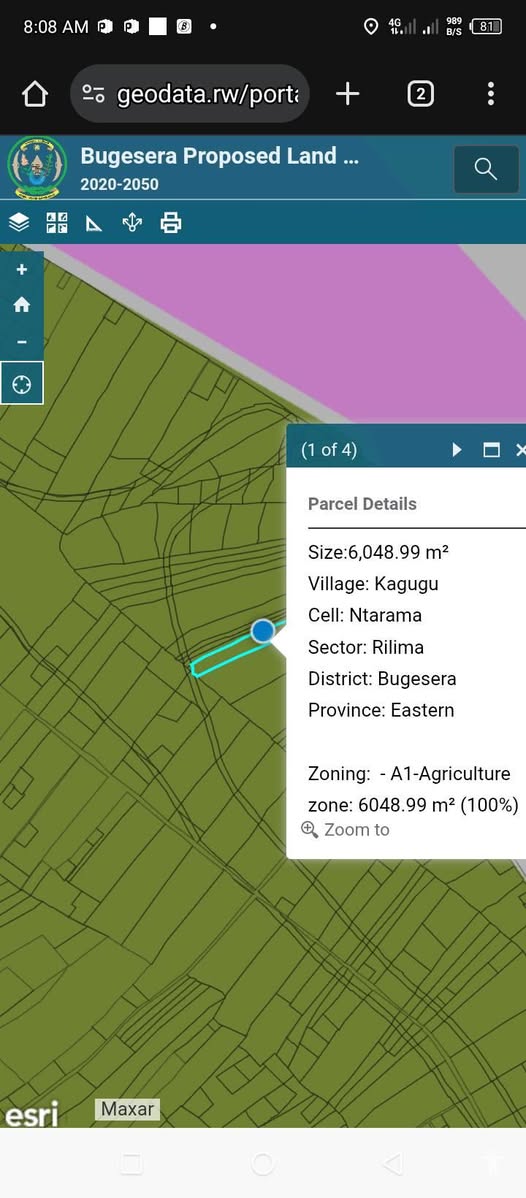Screen dimensions: 526x1198
Task: Go to browser home page
Action: 34,94
